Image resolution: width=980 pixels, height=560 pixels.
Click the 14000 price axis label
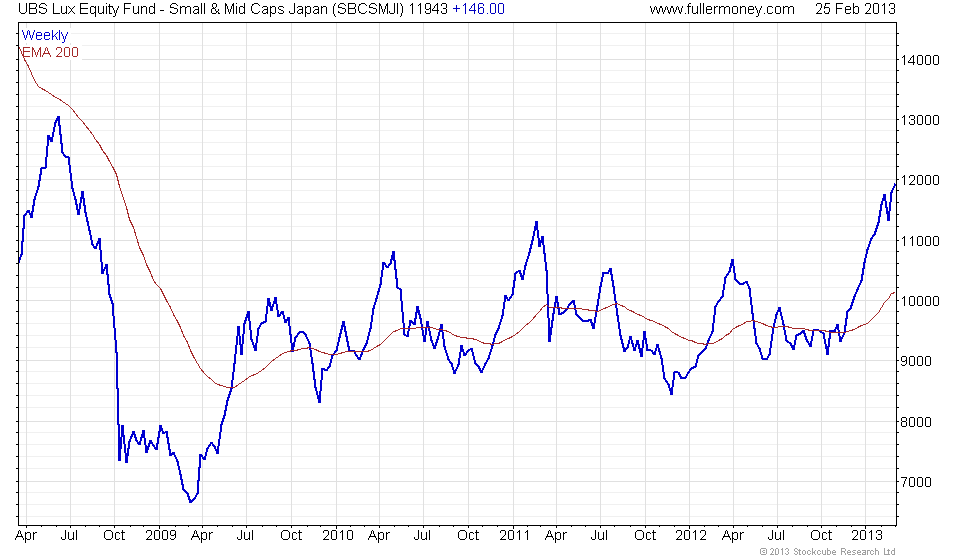(x=920, y=61)
